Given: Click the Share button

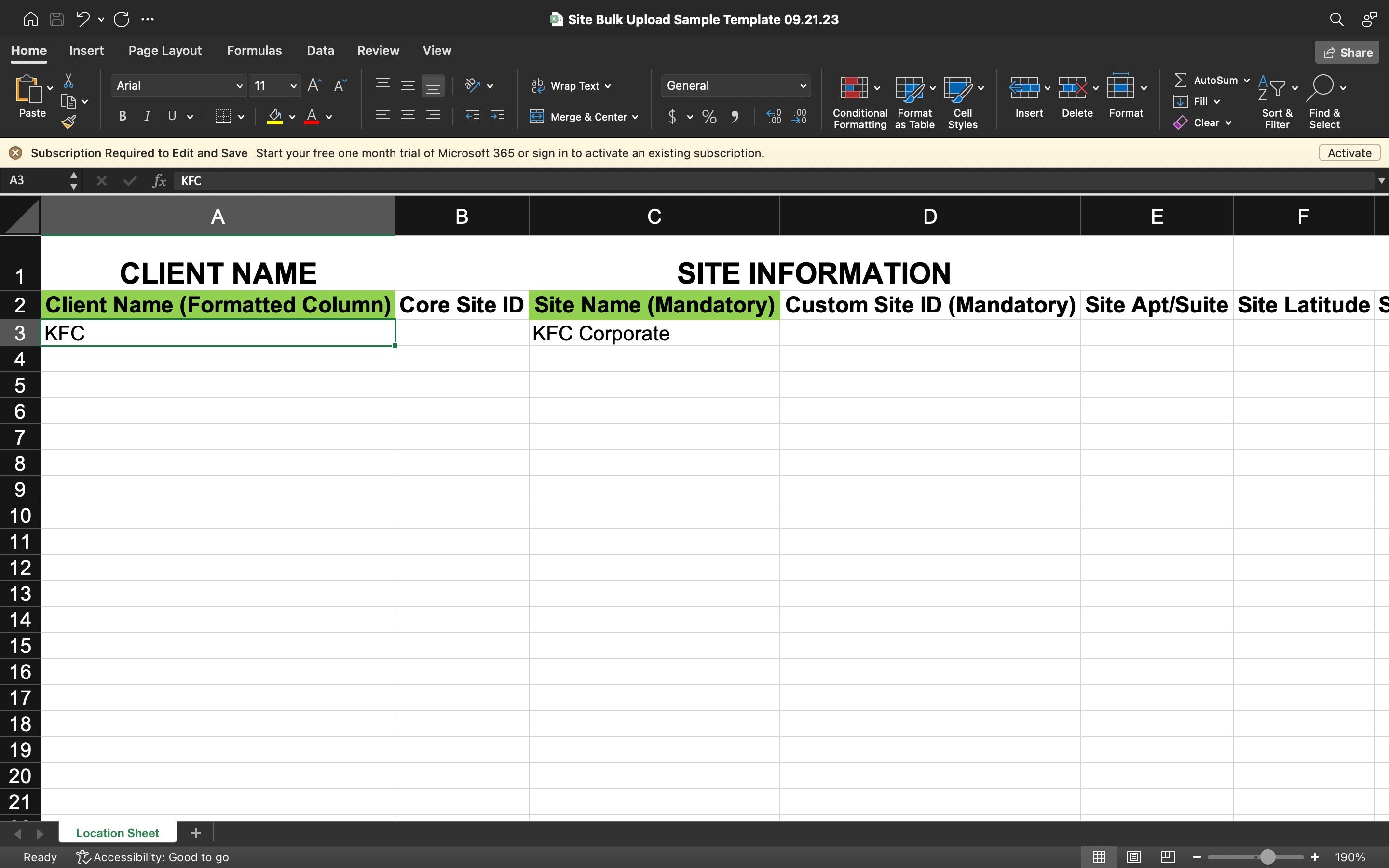Looking at the screenshot, I should click(x=1347, y=52).
